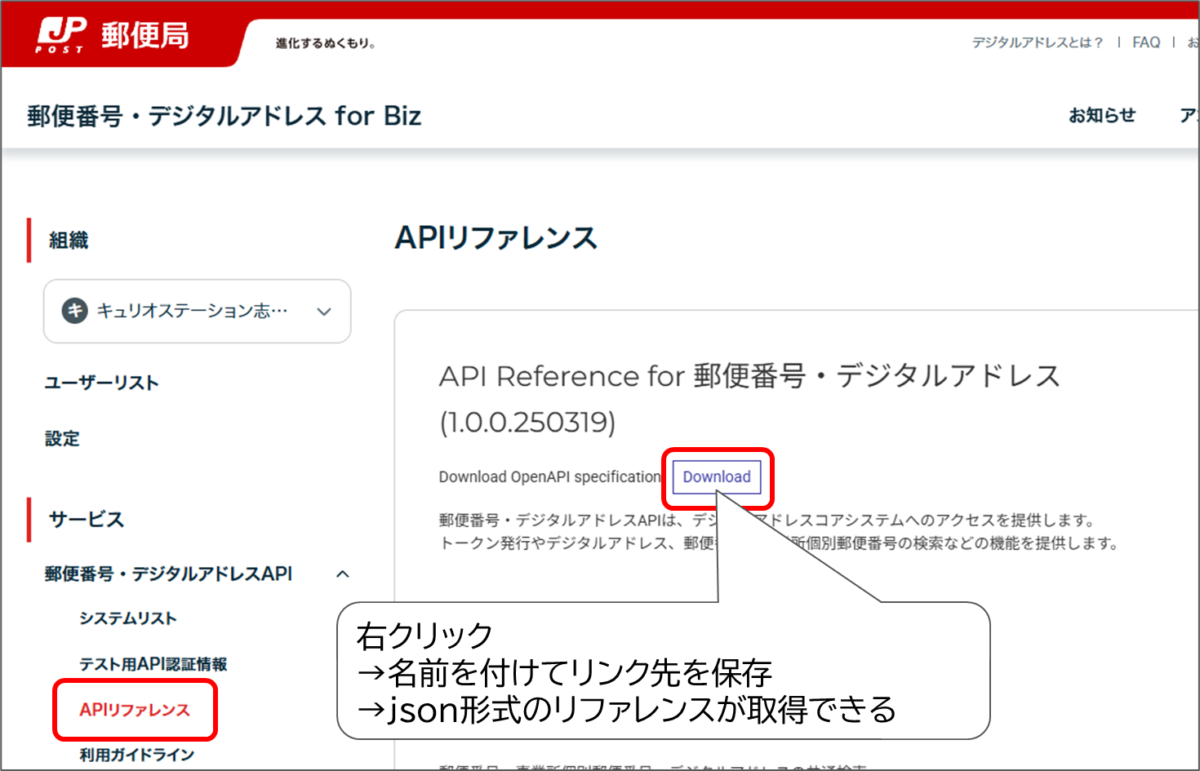Viewport: 1200px width, 771px height.
Task: Open 設定 in sidebar
Action: pos(62,438)
